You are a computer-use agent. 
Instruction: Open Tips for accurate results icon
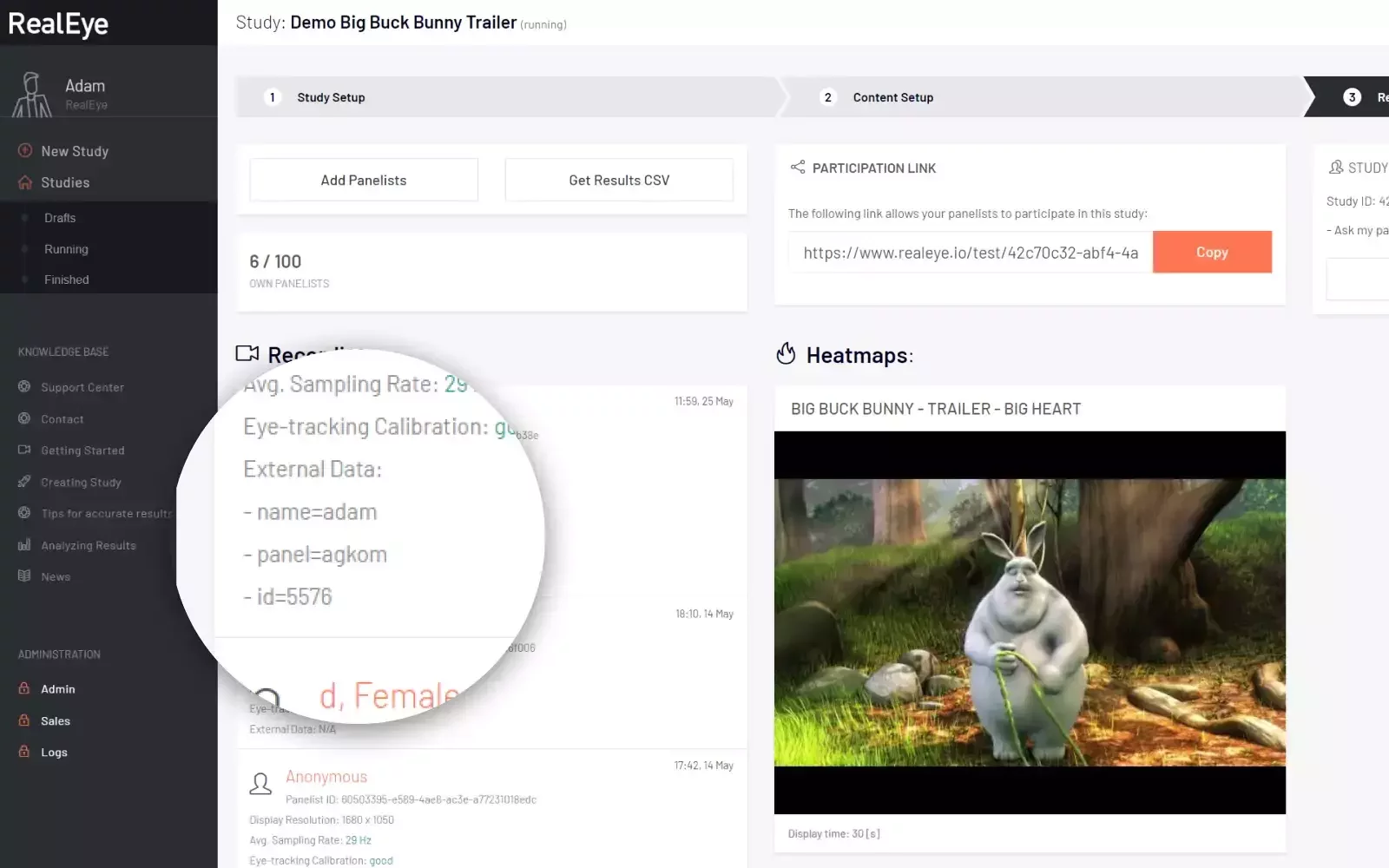(24, 513)
